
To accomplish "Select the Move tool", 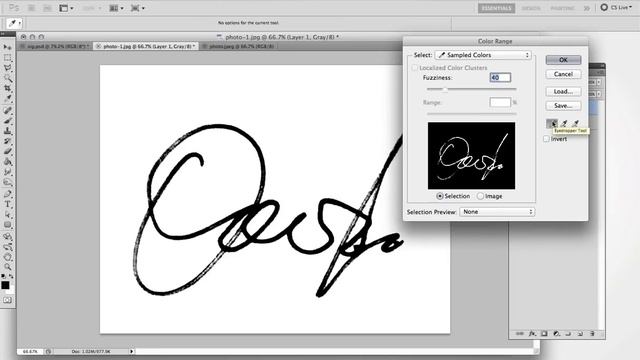I will point(7,47).
